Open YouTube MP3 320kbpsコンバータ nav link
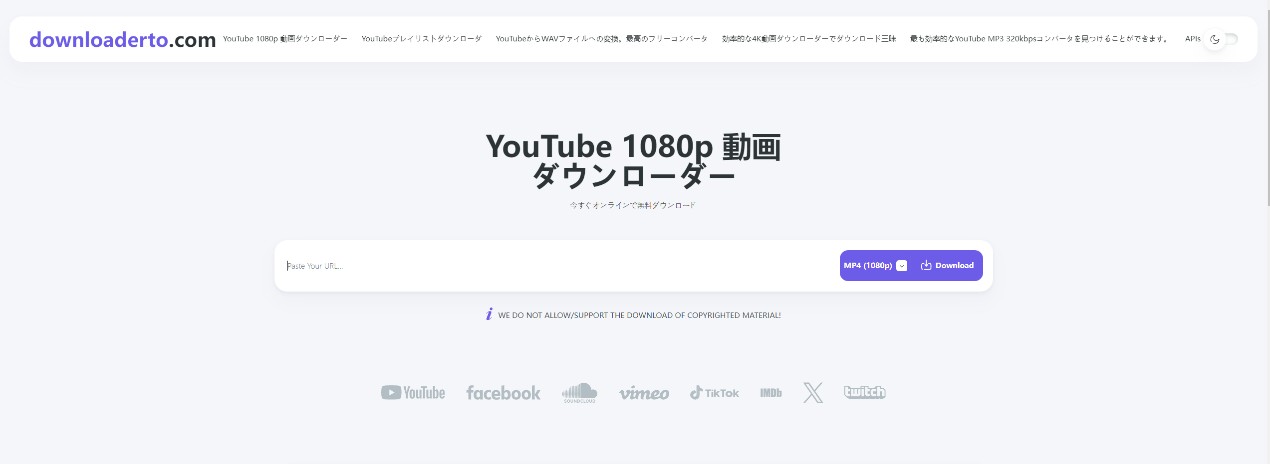This screenshot has width=1270, height=464. tap(1040, 39)
